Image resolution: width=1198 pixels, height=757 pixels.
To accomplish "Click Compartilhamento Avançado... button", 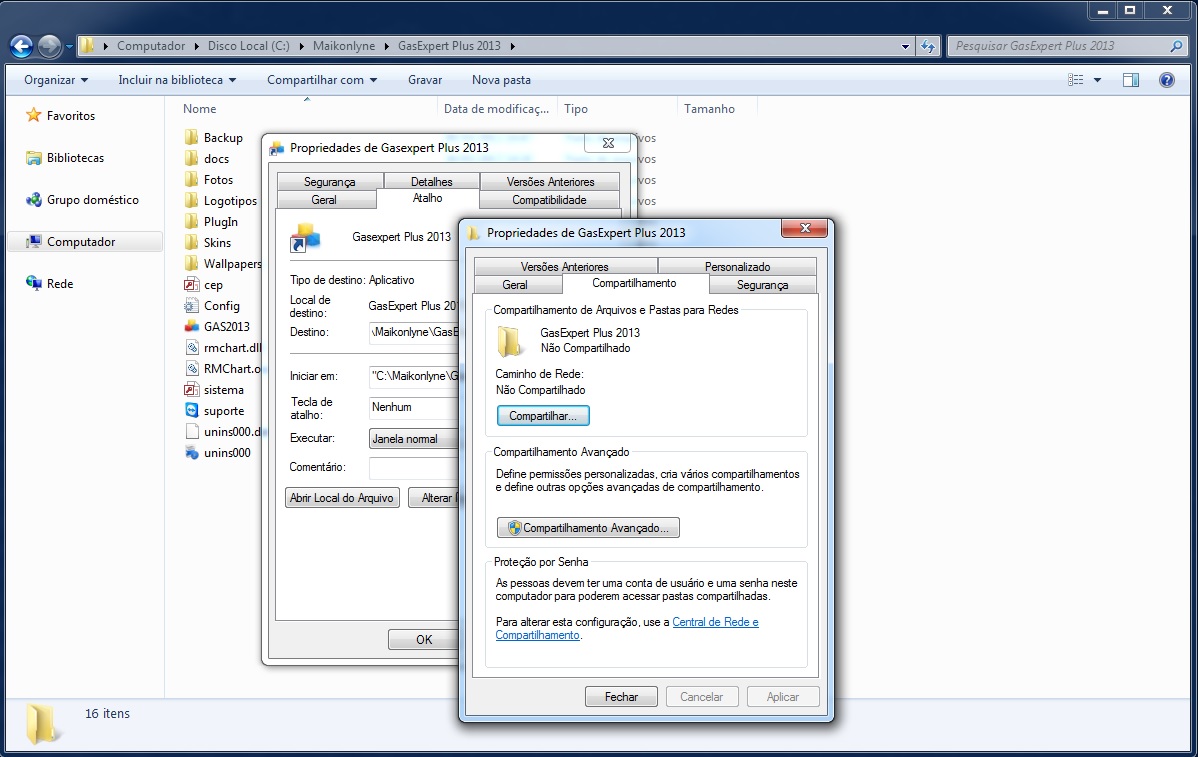I will [588, 528].
